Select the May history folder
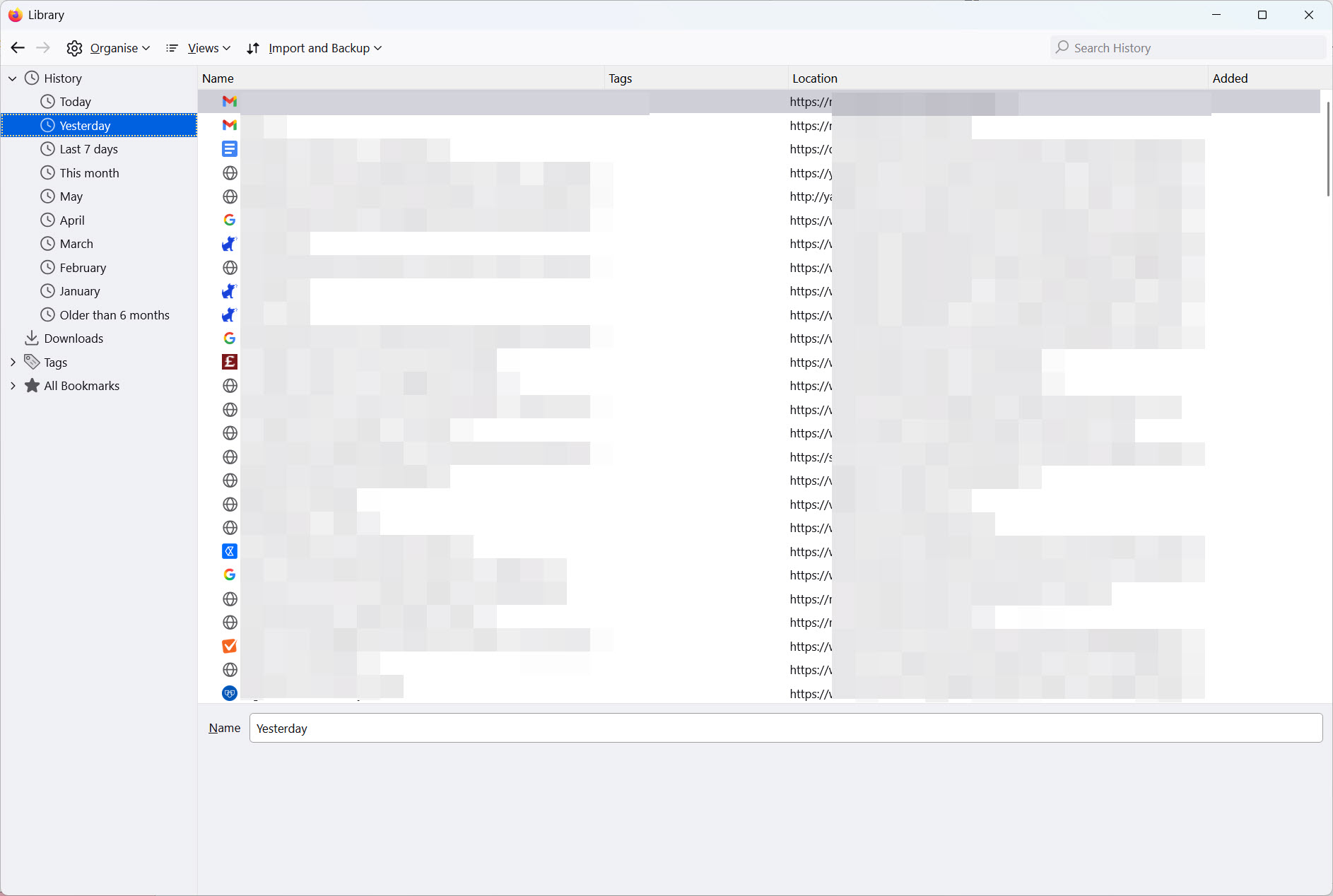Viewport: 1333px width, 896px height. (71, 196)
